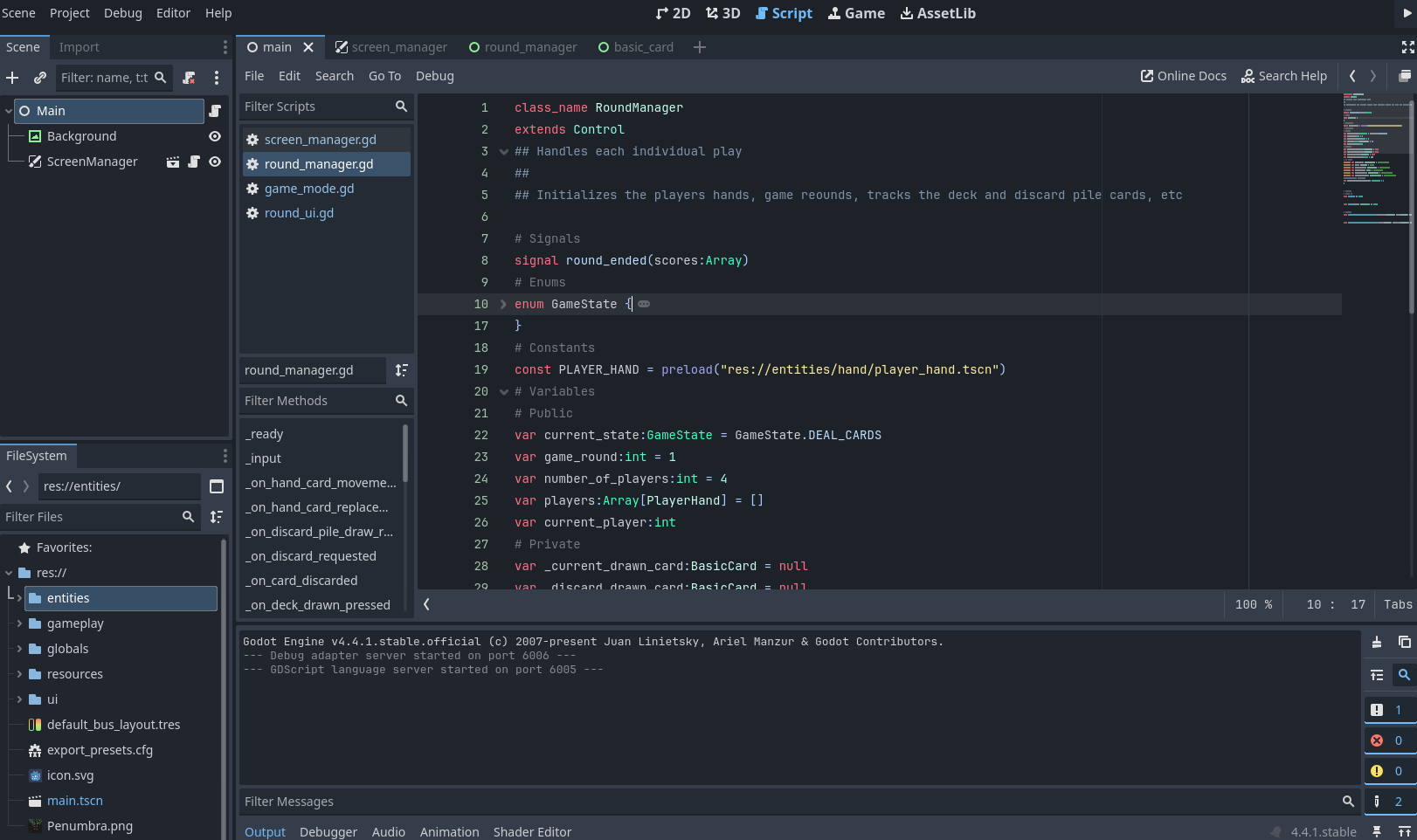1417x840 pixels.
Task: Click Search Help button
Action: (1283, 76)
